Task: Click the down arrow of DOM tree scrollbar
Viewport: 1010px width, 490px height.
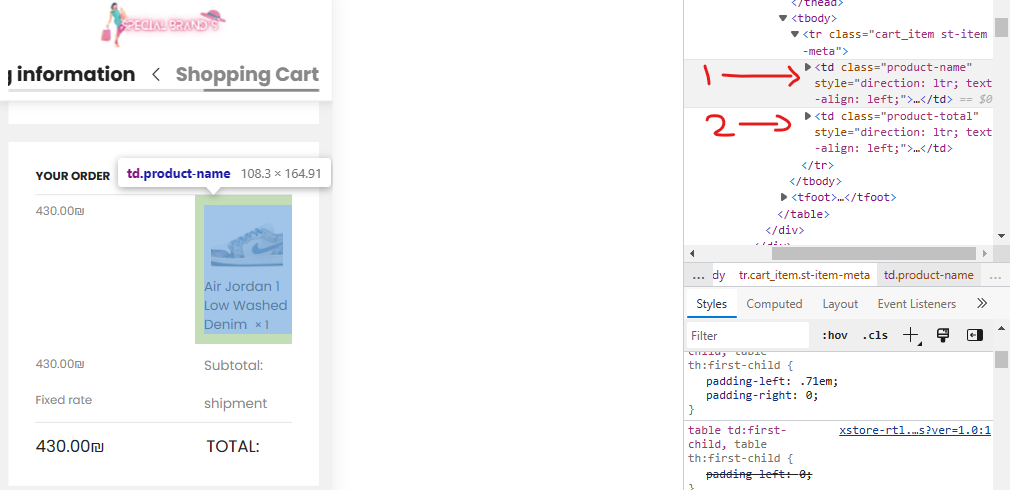Action: 1000,236
